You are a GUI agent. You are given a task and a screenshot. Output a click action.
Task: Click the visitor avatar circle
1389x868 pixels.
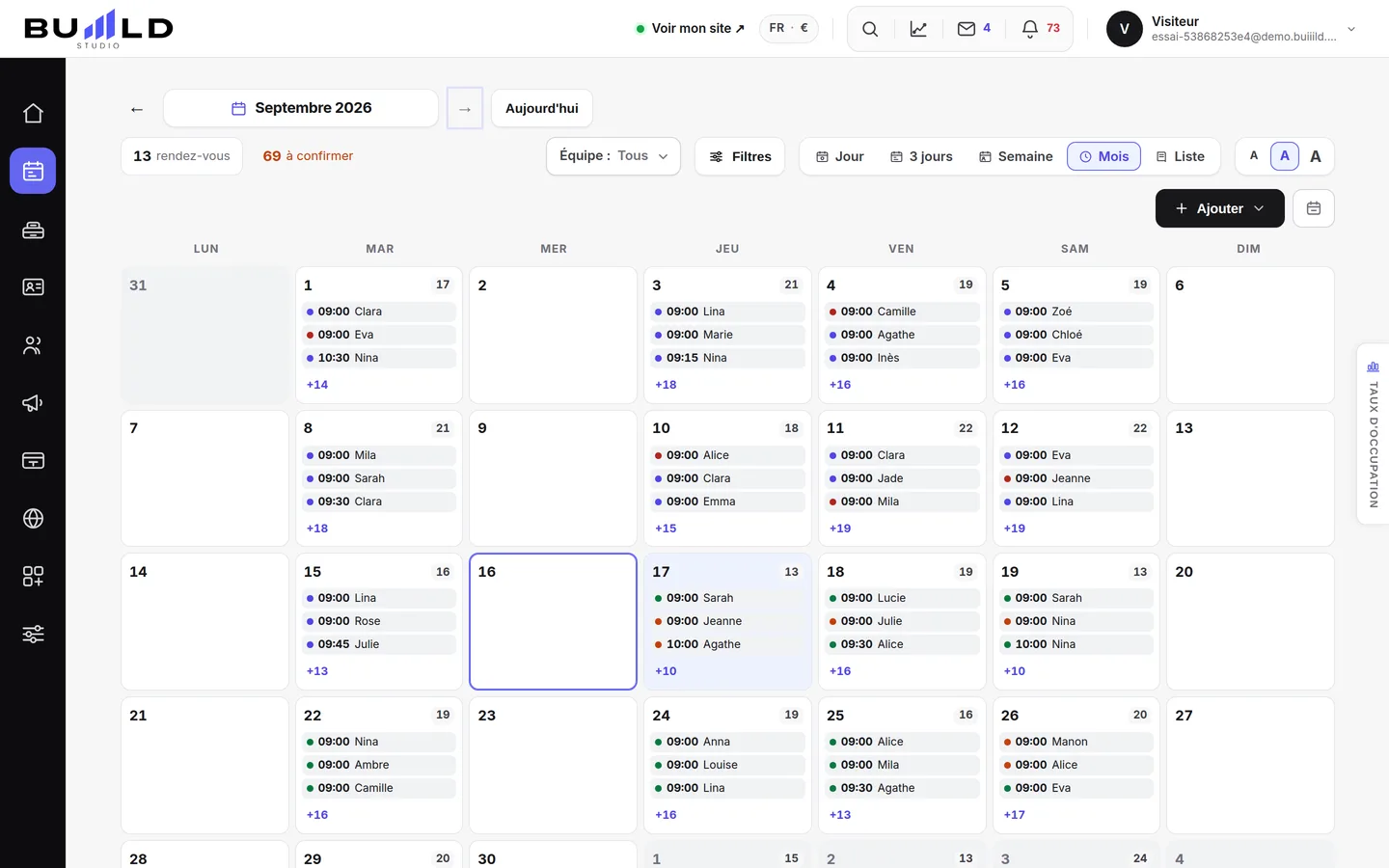pos(1125,29)
